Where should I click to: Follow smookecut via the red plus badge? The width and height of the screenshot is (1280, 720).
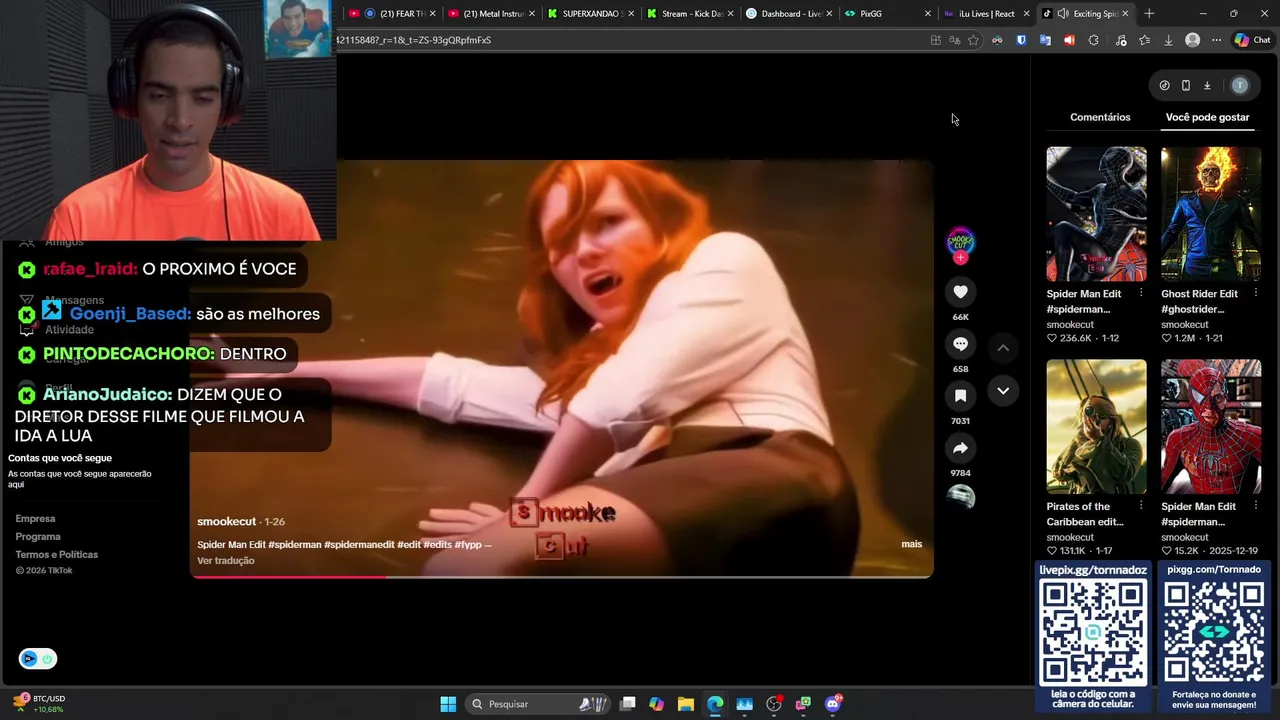(x=960, y=258)
